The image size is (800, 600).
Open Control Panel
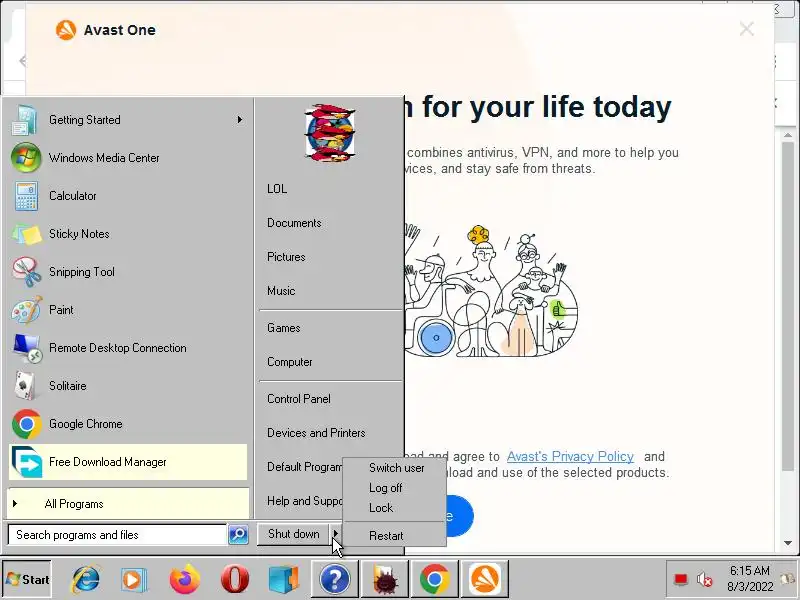(x=299, y=399)
